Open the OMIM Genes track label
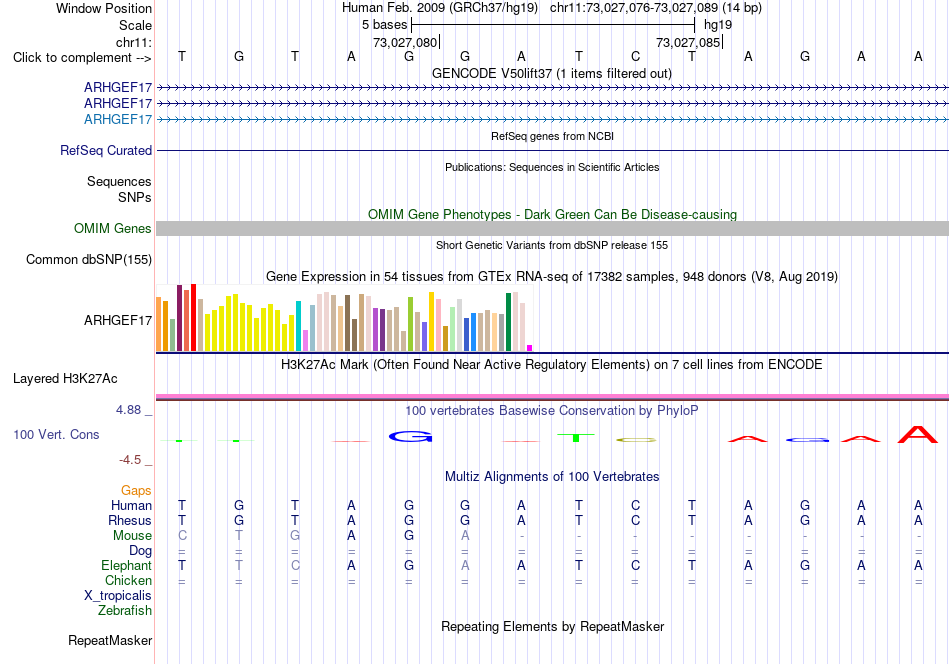950x664 pixels. (x=113, y=228)
